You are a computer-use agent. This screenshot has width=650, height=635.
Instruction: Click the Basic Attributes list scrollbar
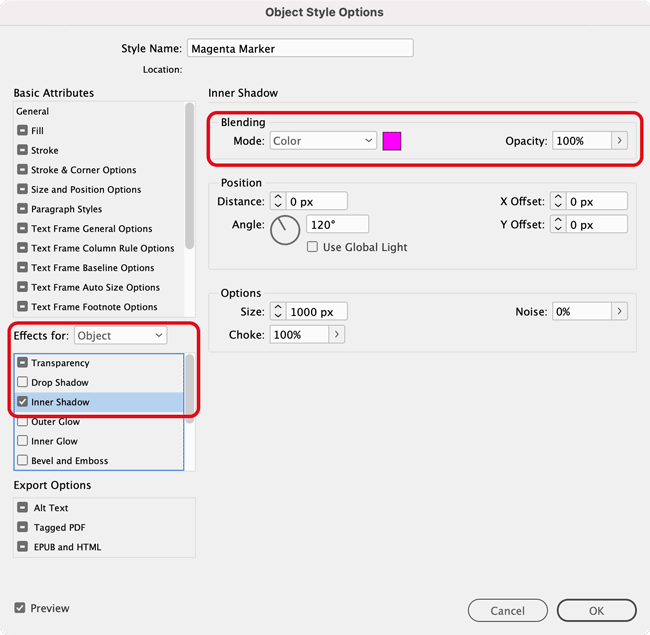(189, 176)
